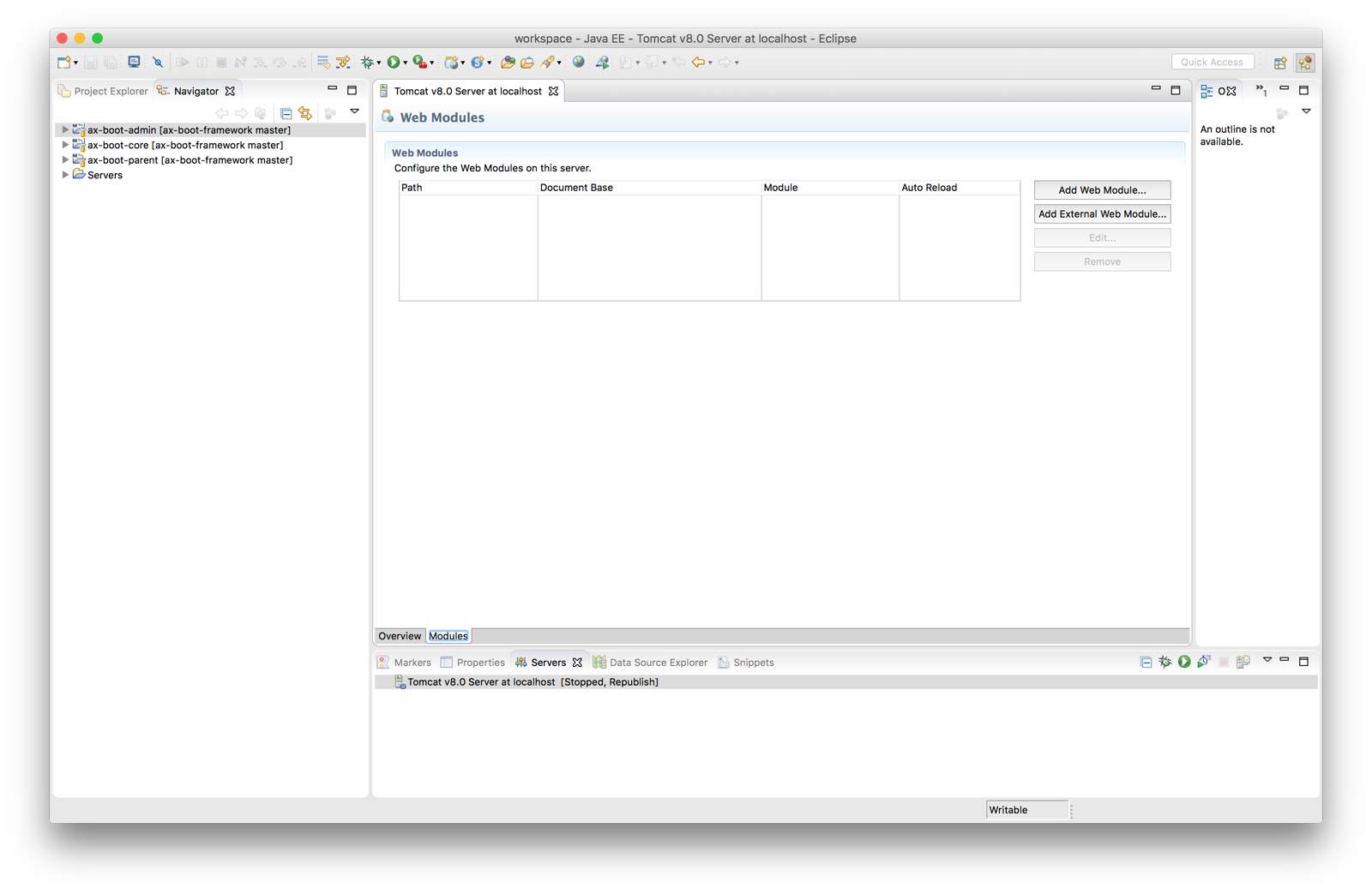Screen dimensions: 1372x894
Task: Click the Path column header
Action: (468, 188)
